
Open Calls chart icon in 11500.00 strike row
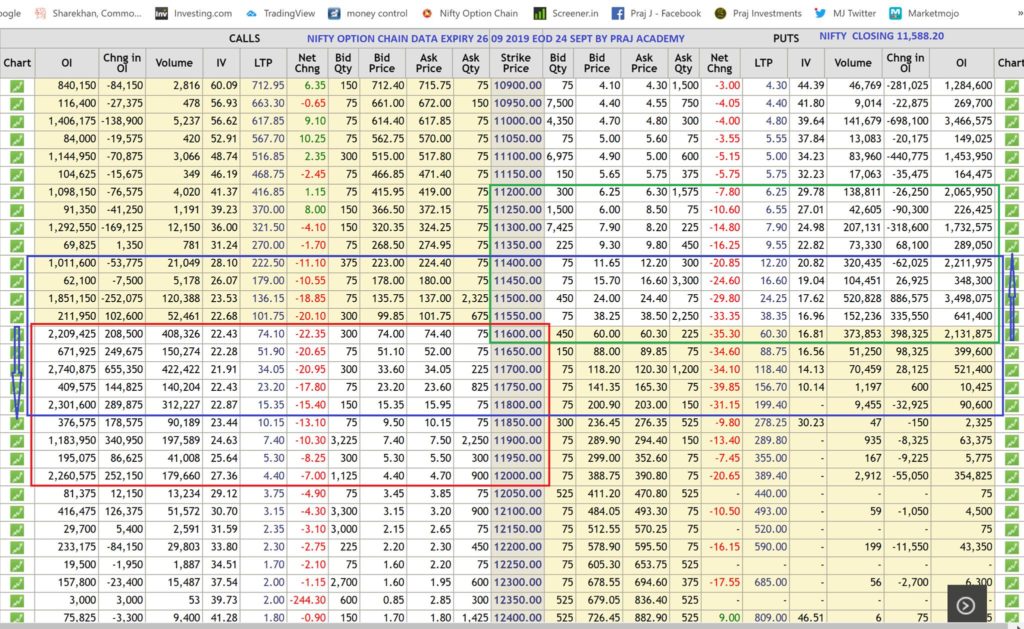[x=17, y=298]
